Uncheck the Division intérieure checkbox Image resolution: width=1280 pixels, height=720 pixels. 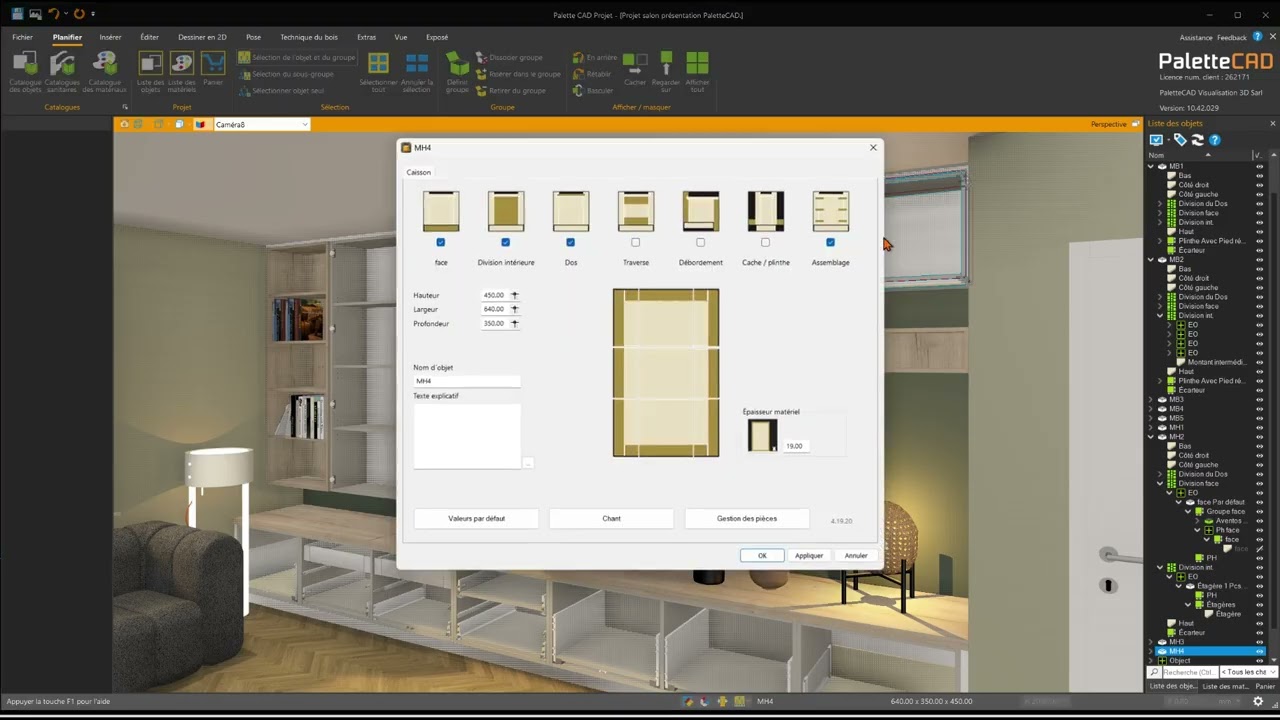(x=505, y=242)
